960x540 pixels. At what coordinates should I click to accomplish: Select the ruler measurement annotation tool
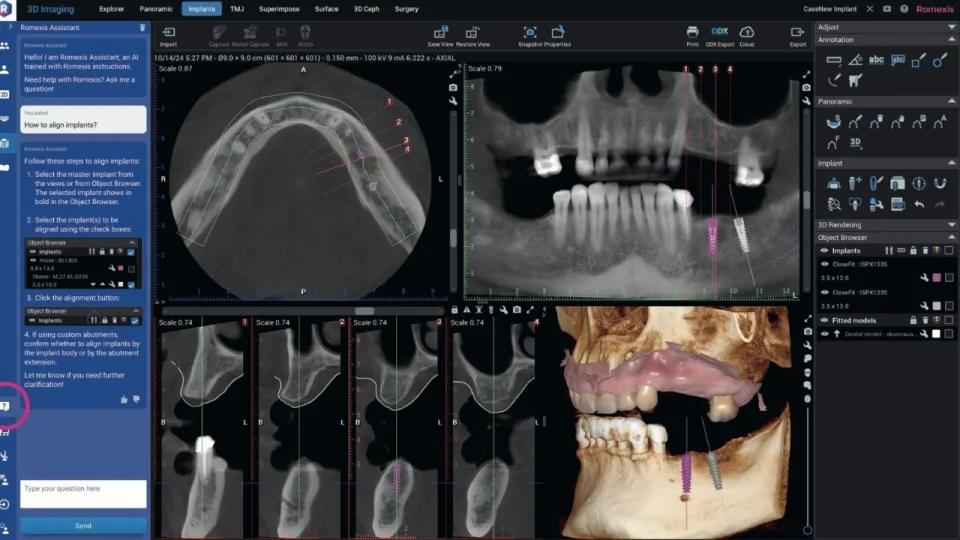tap(833, 60)
